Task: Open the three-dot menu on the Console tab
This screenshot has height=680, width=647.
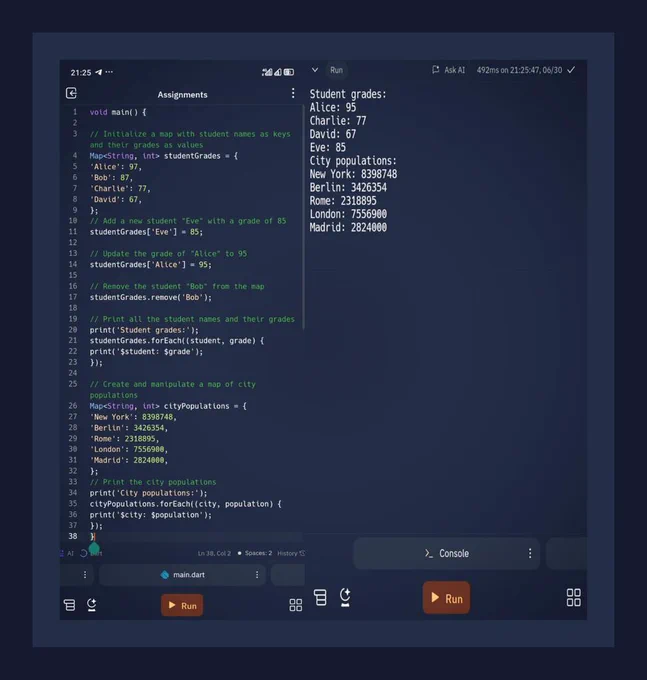Action: click(530, 553)
